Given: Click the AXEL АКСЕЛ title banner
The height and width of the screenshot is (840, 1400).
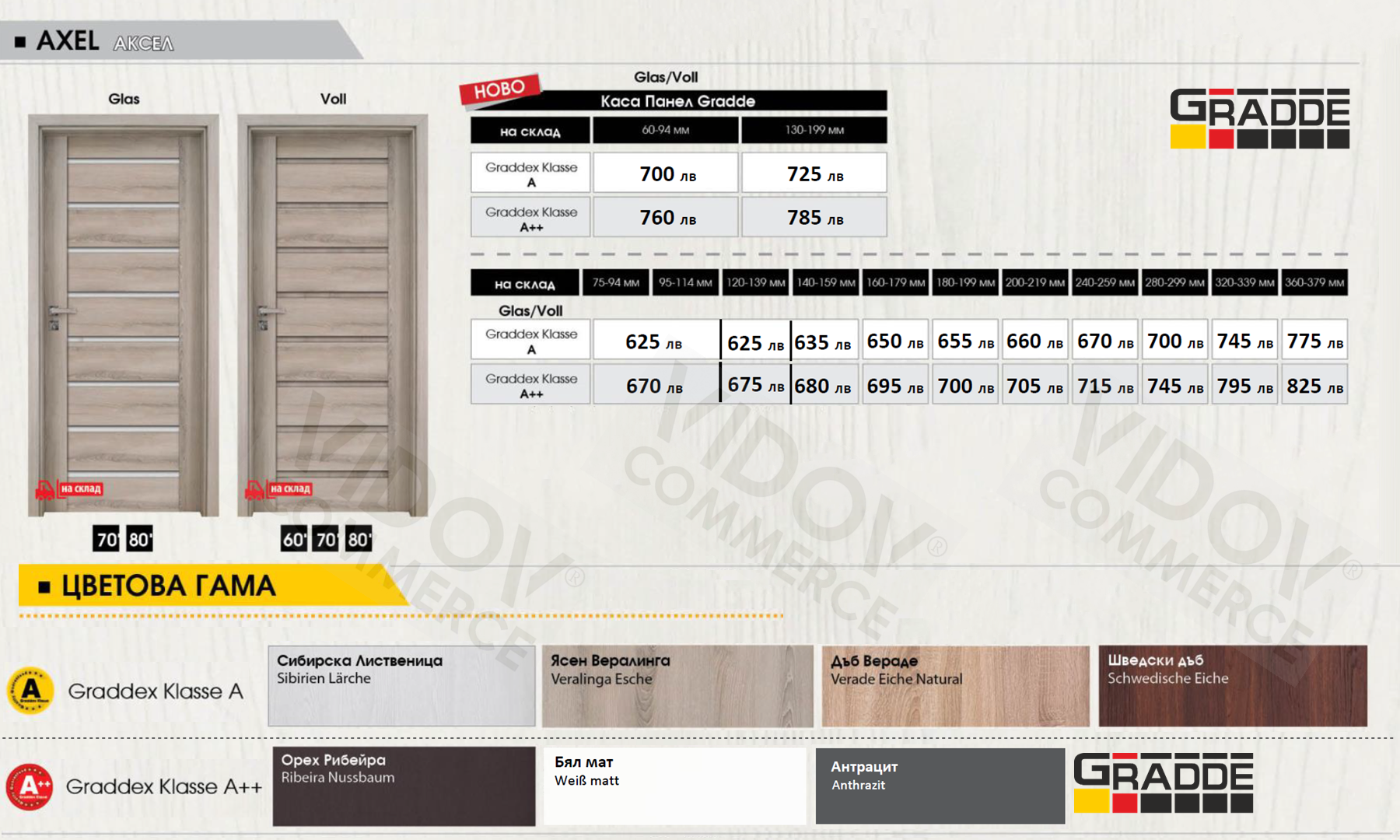Looking at the screenshot, I should [180, 40].
